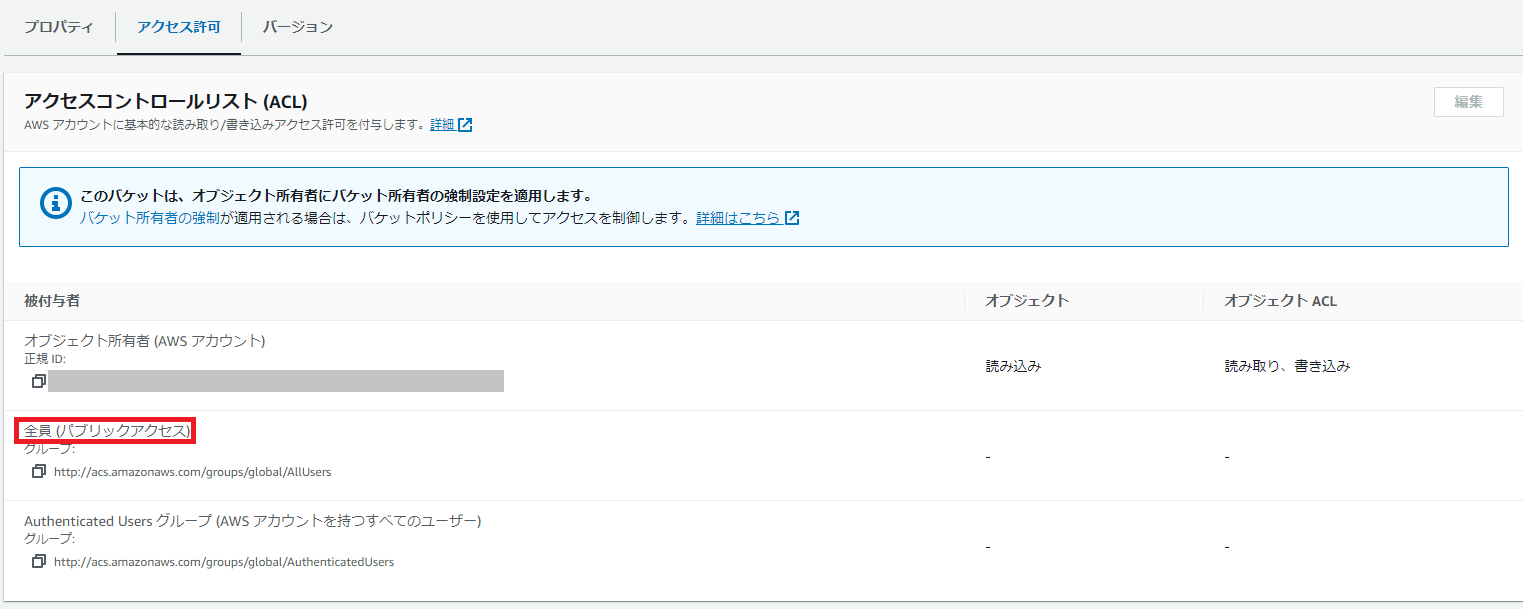Image resolution: width=1523 pixels, height=609 pixels.
Task: Click external link icon beside 詳細はこちら
Action: point(792,217)
